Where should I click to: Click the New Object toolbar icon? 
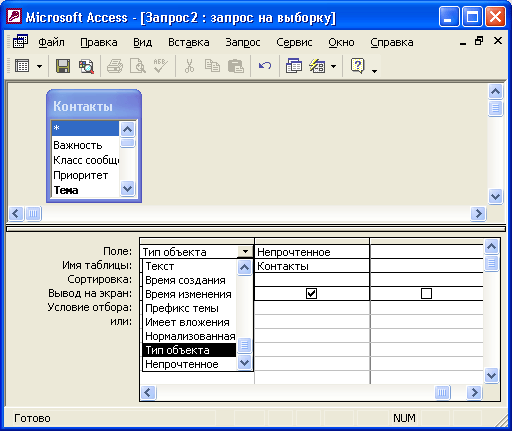point(317,66)
